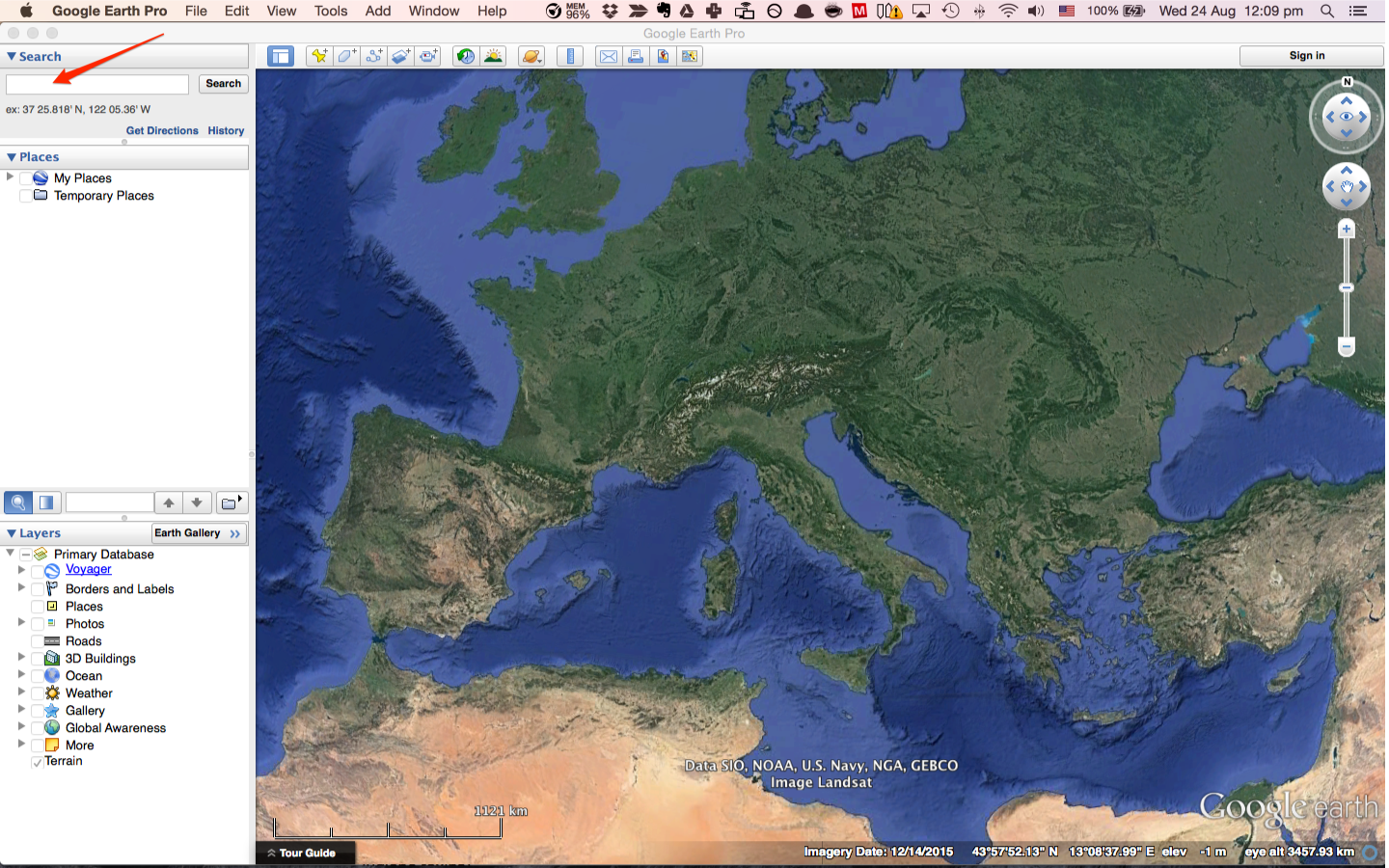The width and height of the screenshot is (1389, 868).
Task: Enable the Photos layer checkbox
Action: 38,624
